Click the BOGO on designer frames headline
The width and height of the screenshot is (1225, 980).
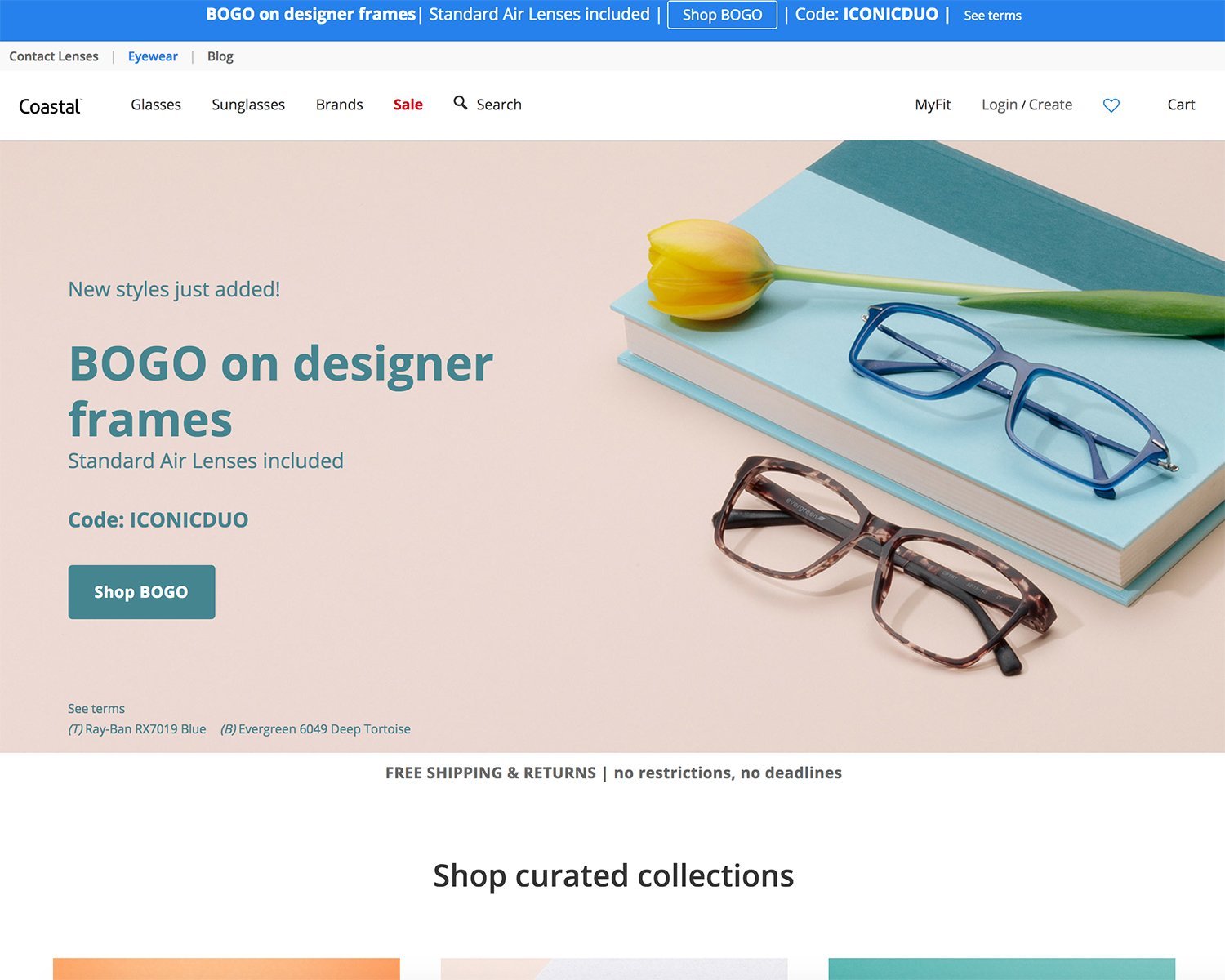click(x=281, y=391)
